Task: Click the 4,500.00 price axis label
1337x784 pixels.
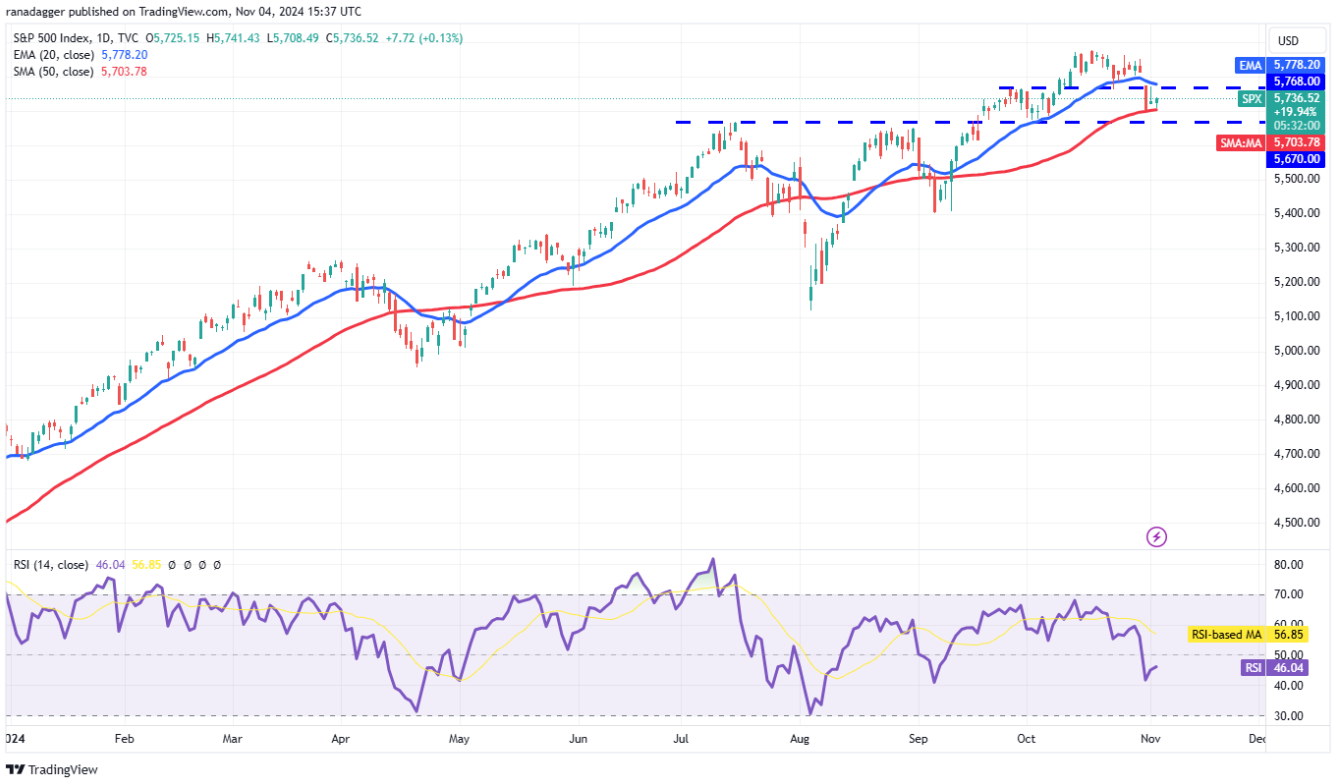Action: click(x=1297, y=523)
